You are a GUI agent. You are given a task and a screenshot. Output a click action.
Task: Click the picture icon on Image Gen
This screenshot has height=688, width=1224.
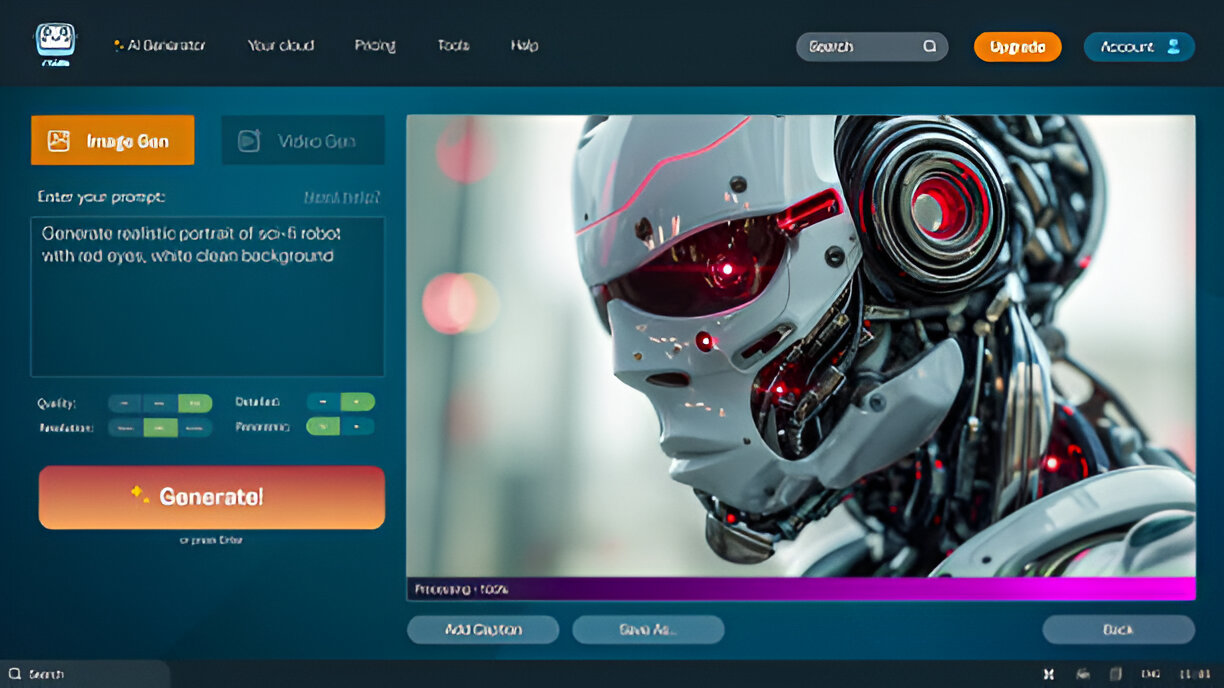[x=59, y=141]
